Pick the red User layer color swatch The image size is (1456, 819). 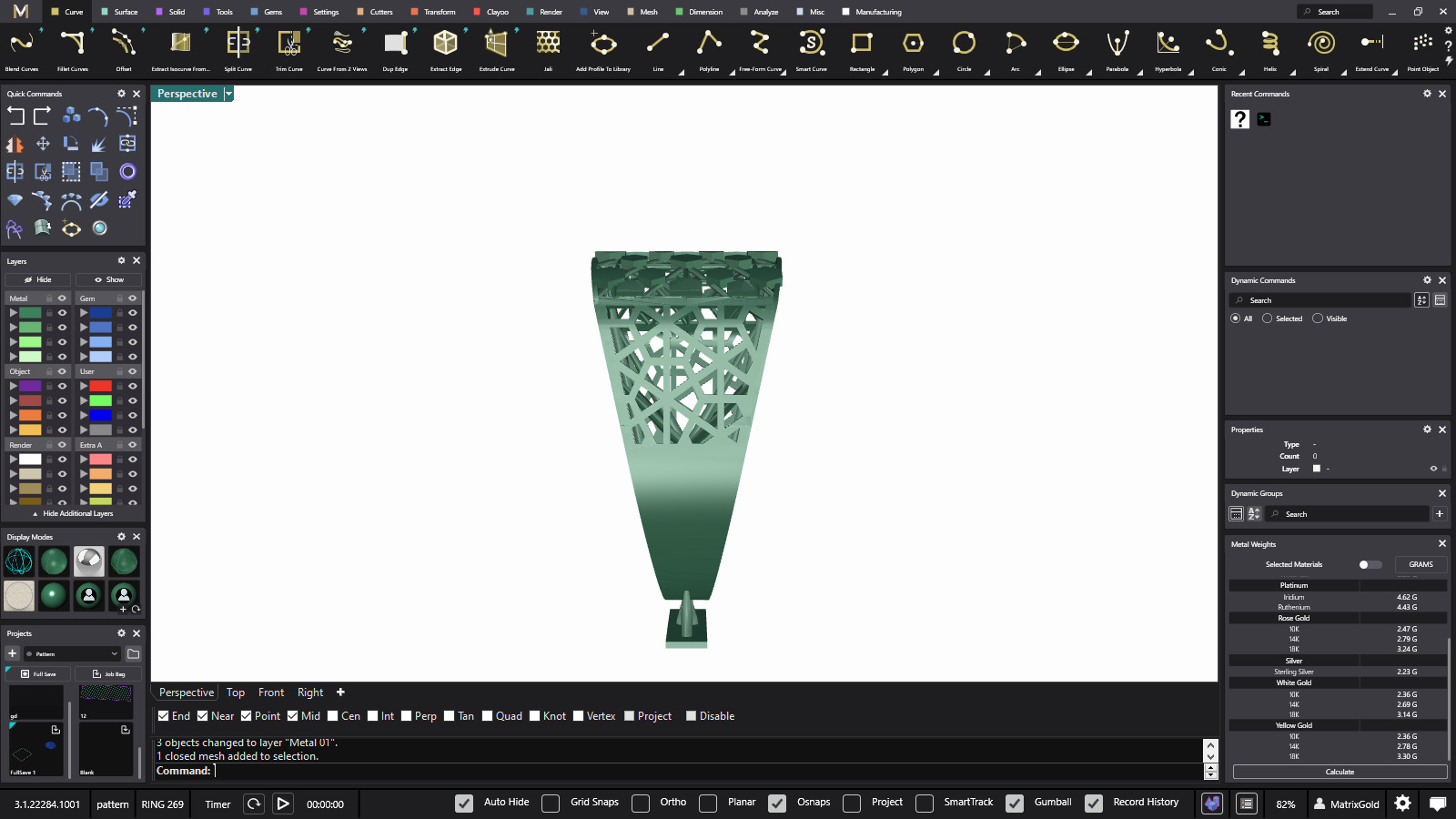coord(100,386)
